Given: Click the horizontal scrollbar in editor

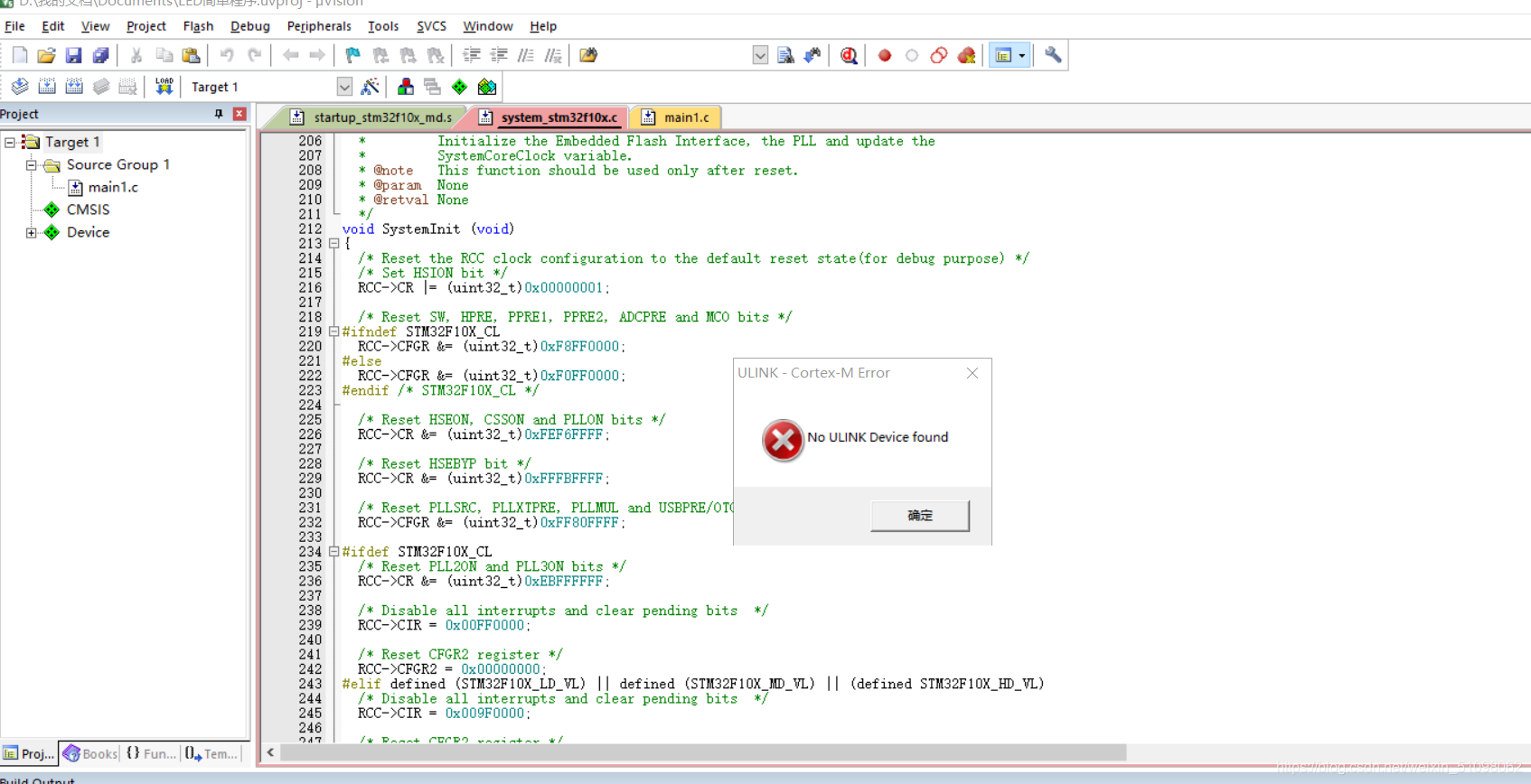Looking at the screenshot, I should [x=703, y=752].
